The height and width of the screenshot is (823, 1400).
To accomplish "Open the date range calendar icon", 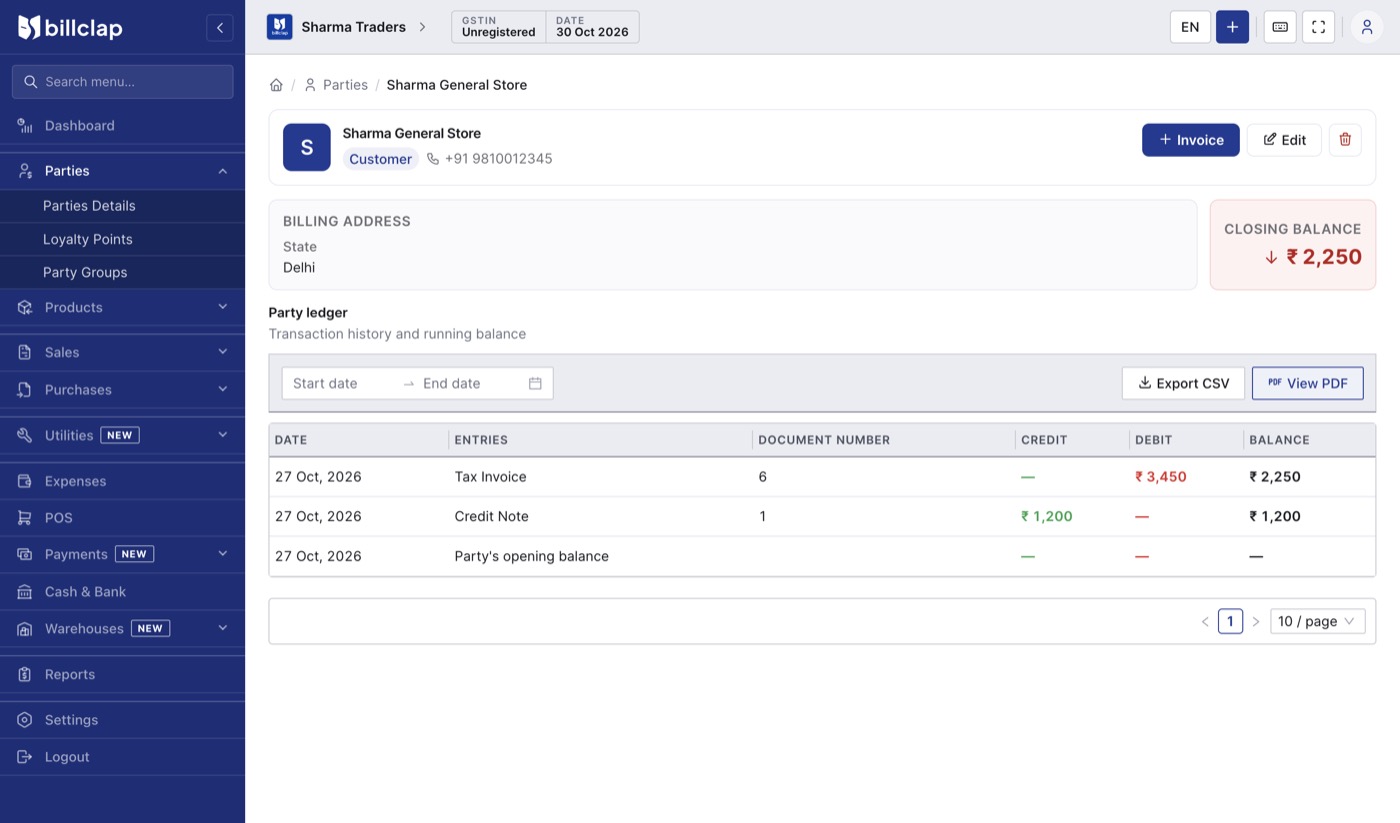I will 535,383.
